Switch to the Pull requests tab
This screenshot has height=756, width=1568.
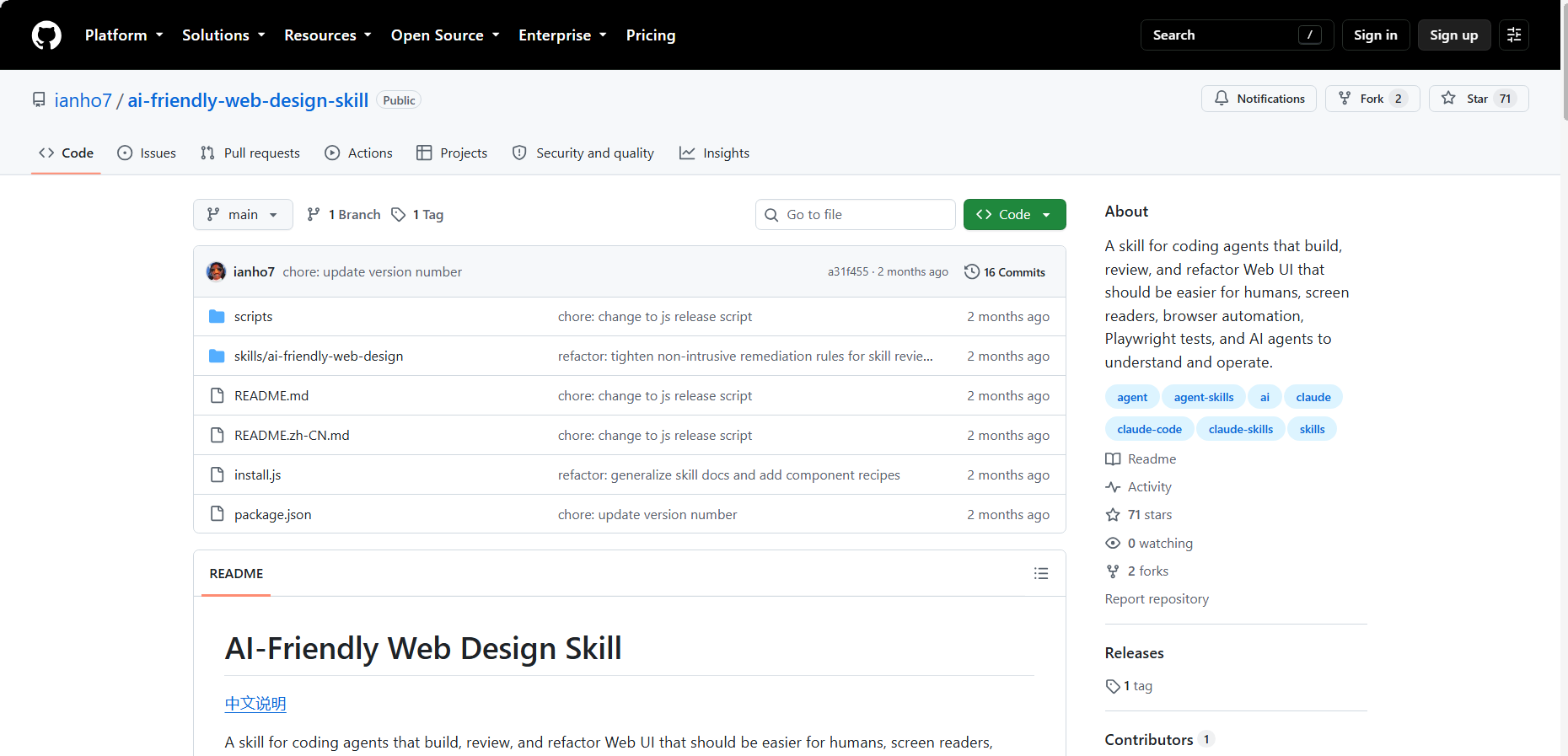[250, 153]
